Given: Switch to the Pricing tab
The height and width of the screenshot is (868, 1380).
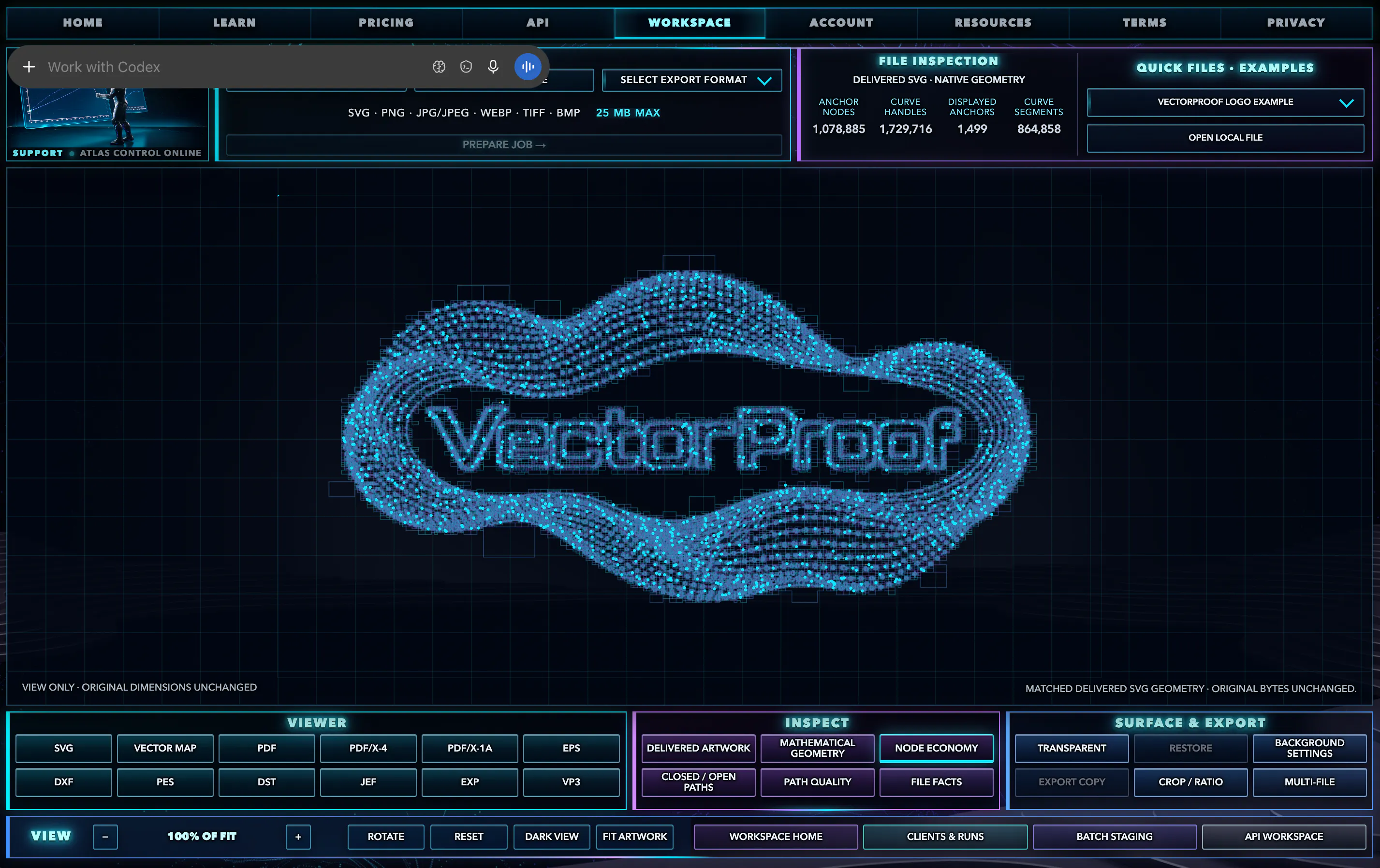Looking at the screenshot, I should [x=386, y=23].
